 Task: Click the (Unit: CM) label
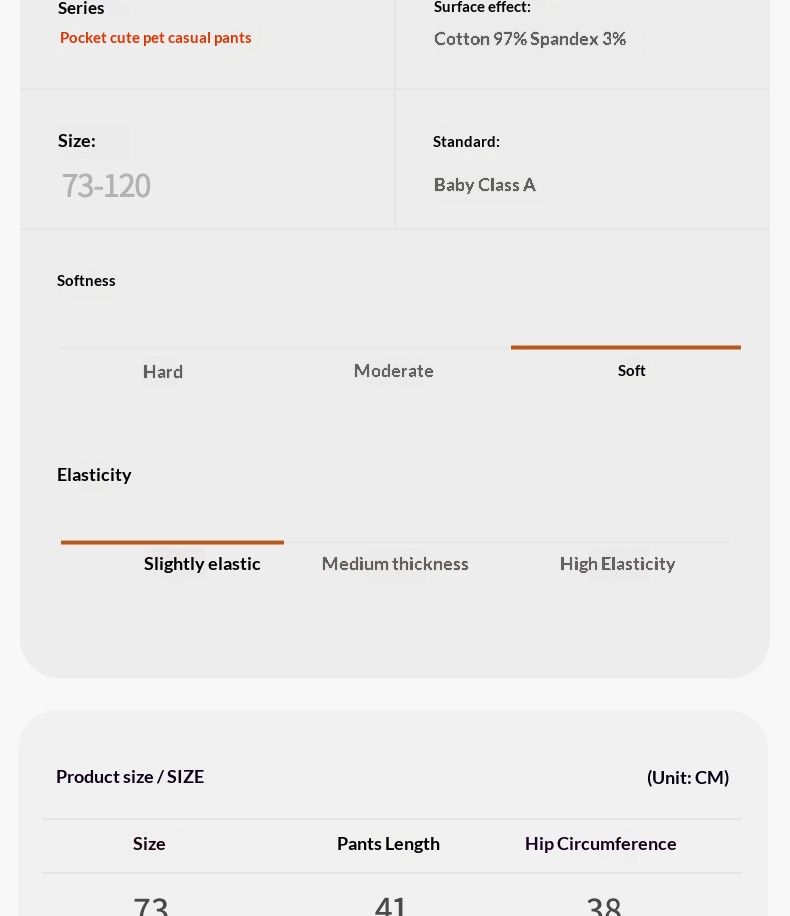coord(688,778)
